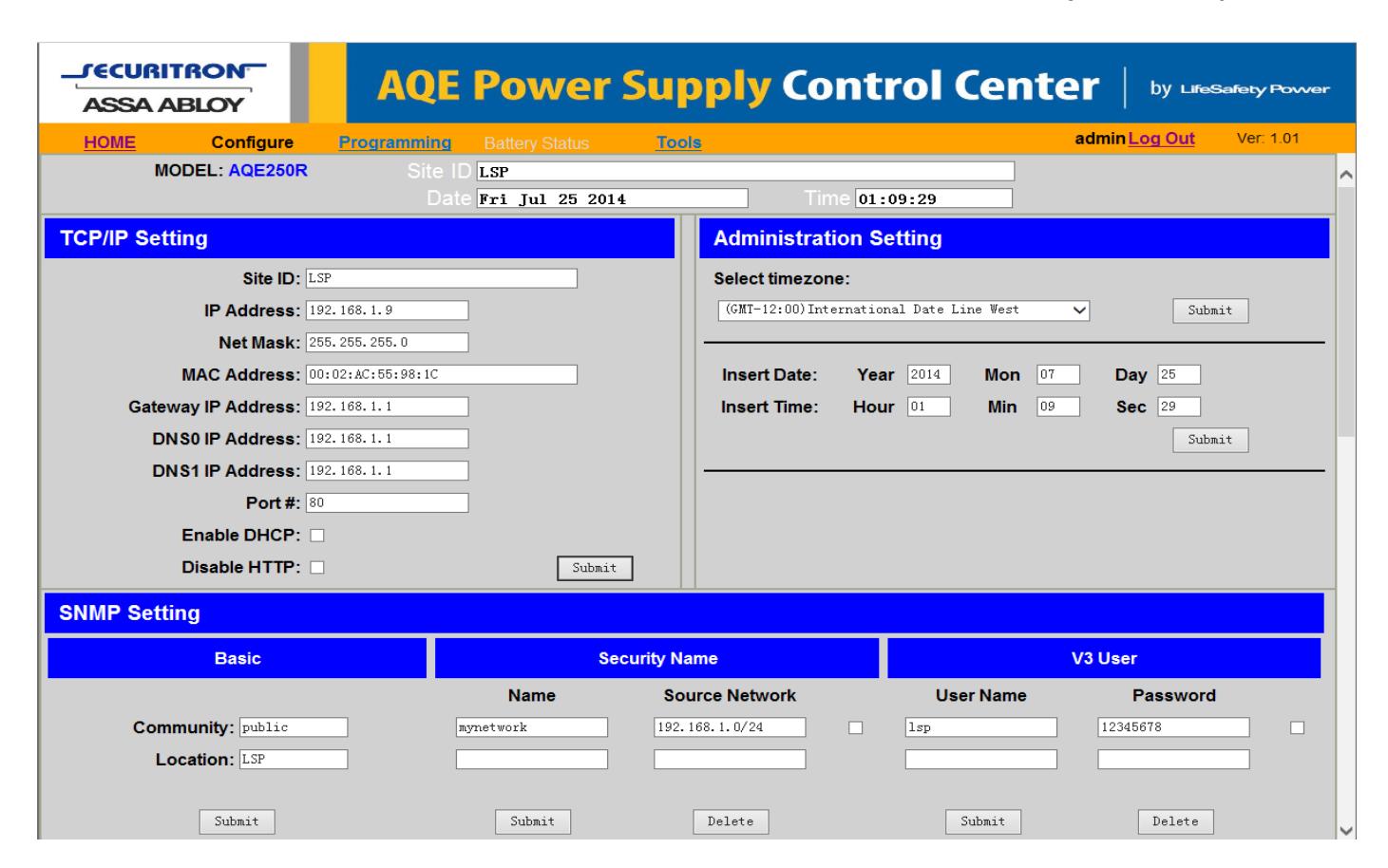Click the IP Address input field
The height and width of the screenshot is (868, 1388).
click(387, 311)
